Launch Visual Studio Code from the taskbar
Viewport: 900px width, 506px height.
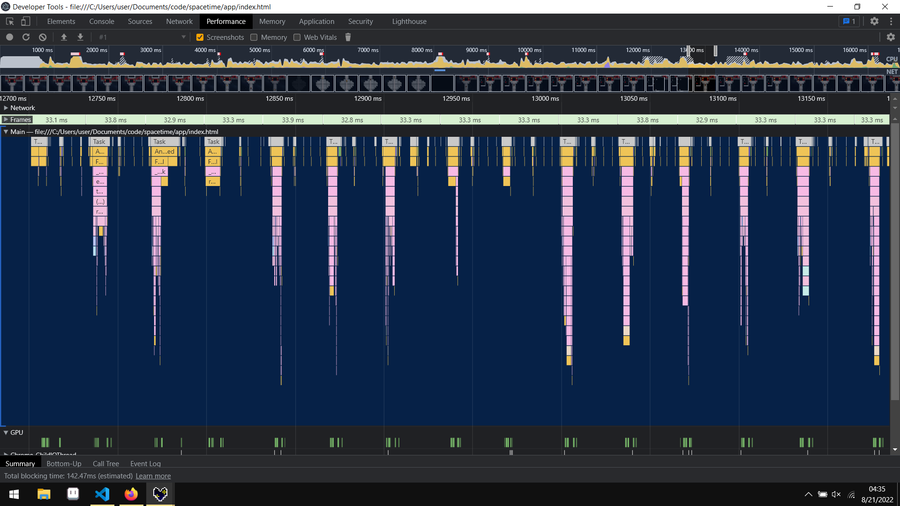(x=102, y=494)
